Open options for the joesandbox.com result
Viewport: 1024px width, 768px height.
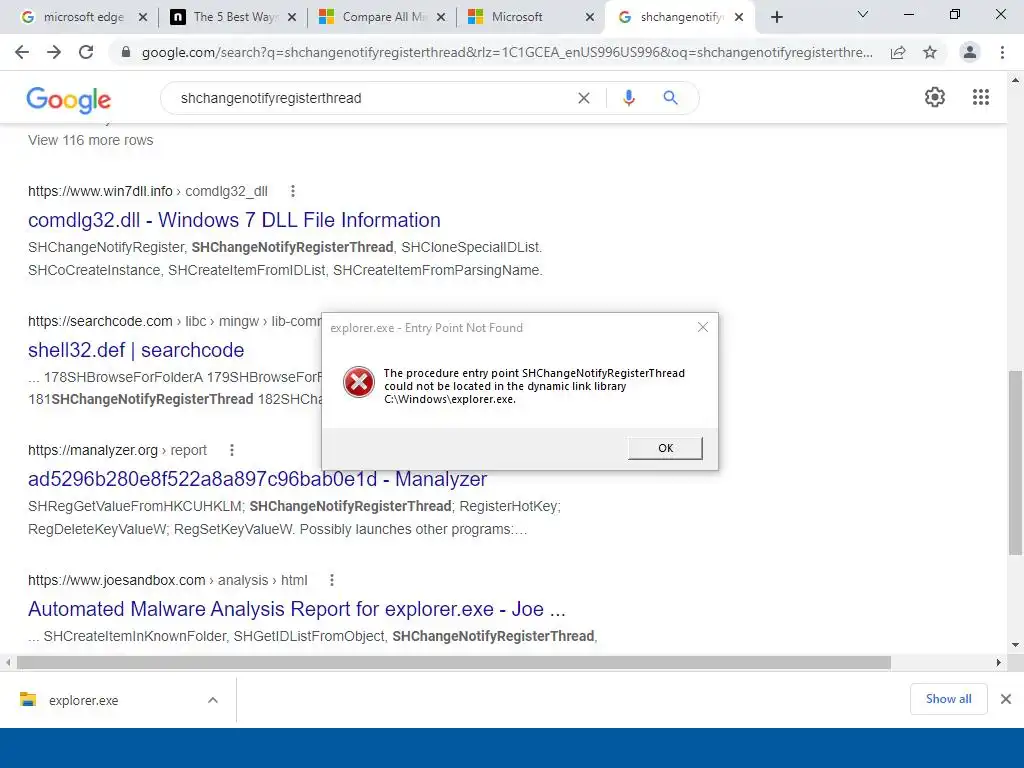pos(332,580)
